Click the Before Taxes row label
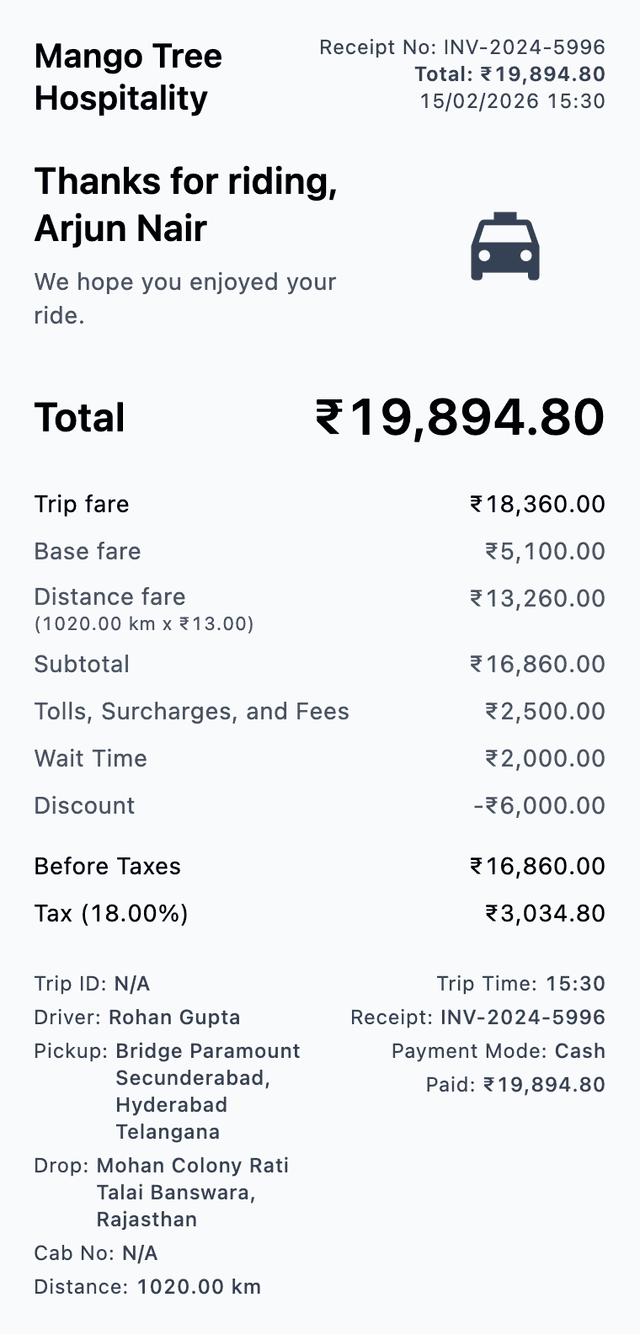This screenshot has height=1336, width=640. (108, 866)
